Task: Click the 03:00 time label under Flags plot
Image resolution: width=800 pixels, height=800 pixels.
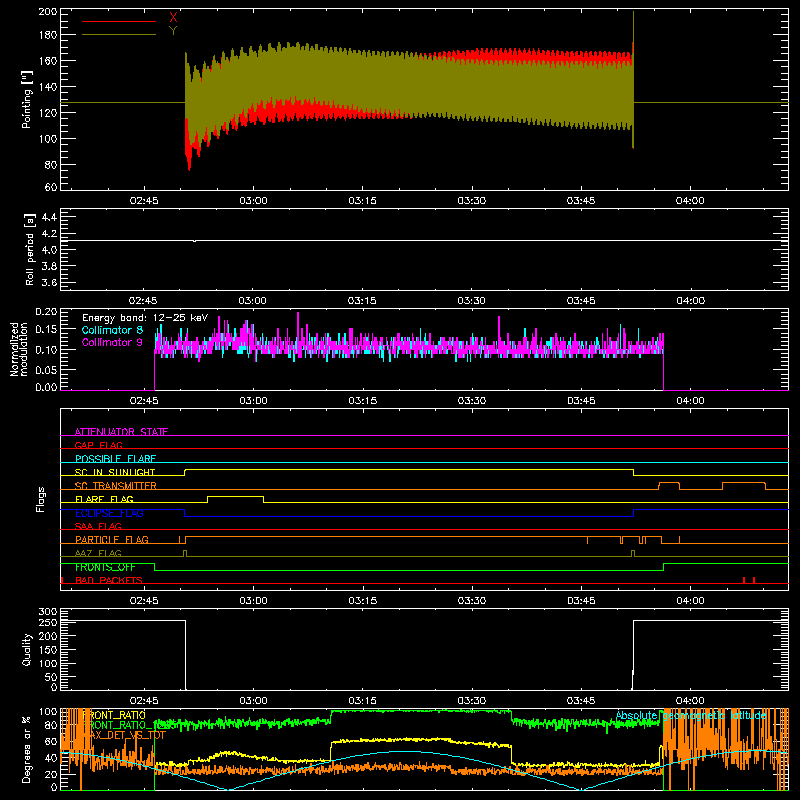Action: (x=254, y=601)
